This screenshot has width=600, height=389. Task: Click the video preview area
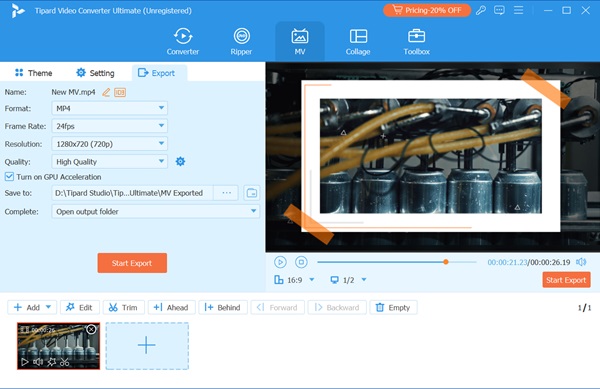tap(433, 156)
